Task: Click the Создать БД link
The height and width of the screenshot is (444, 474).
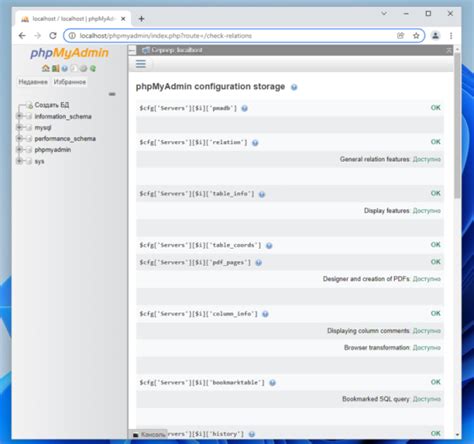Action: coord(52,105)
